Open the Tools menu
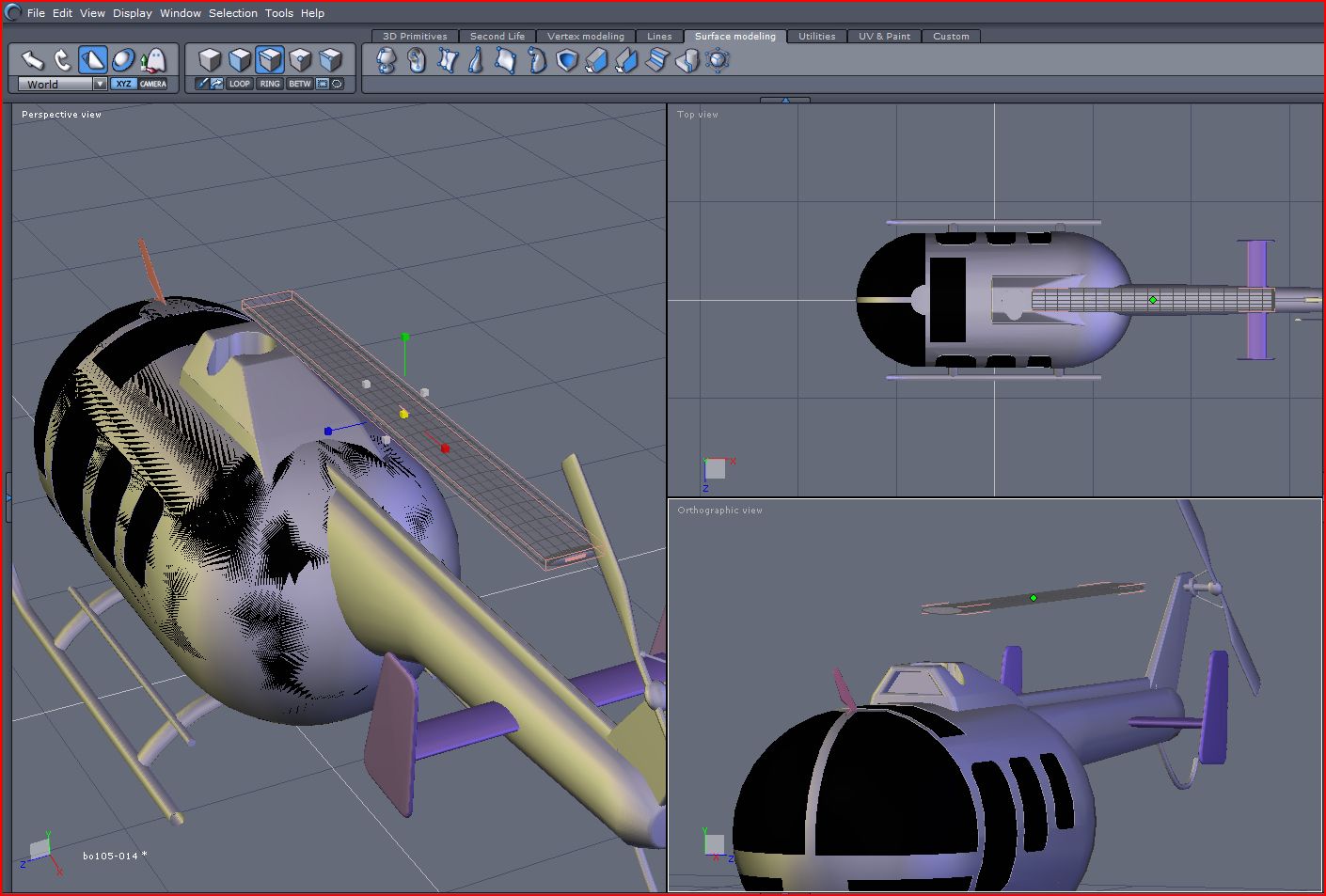This screenshot has height=896, width=1326. point(279,13)
